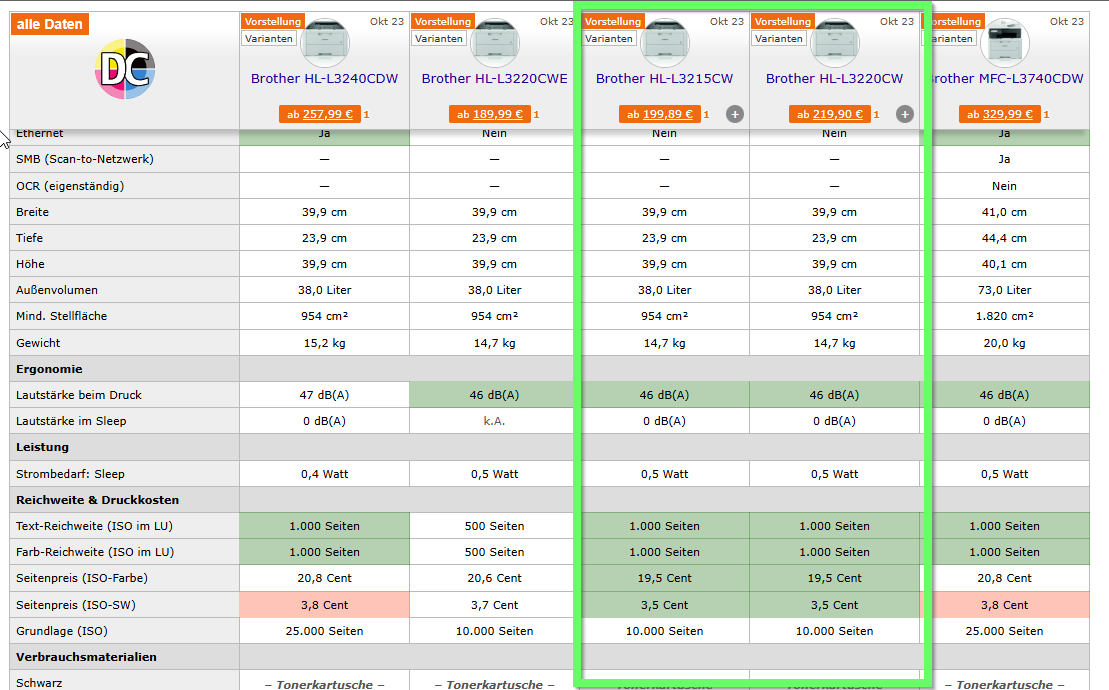Show Varianten of Brother HL-L3220CW
1109x690 pixels.
tap(779, 38)
